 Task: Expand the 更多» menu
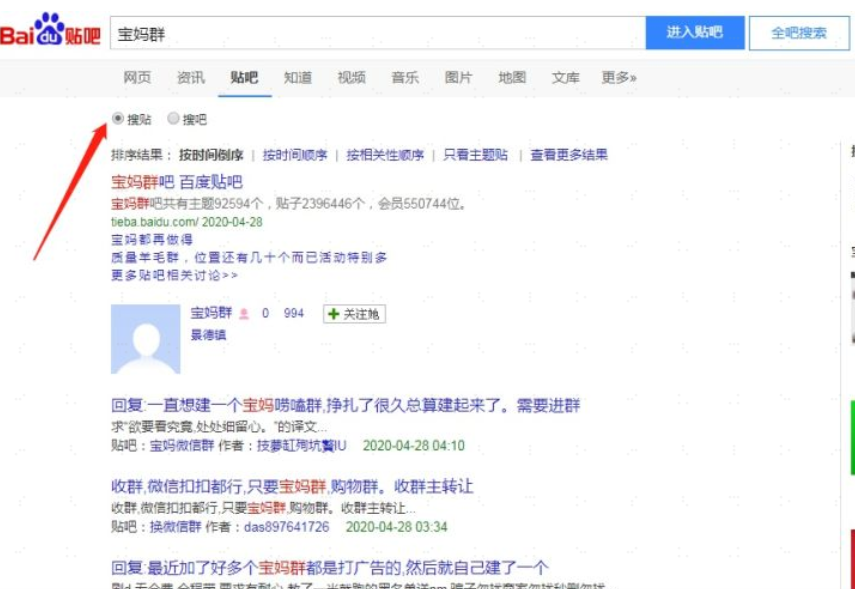[x=619, y=77]
